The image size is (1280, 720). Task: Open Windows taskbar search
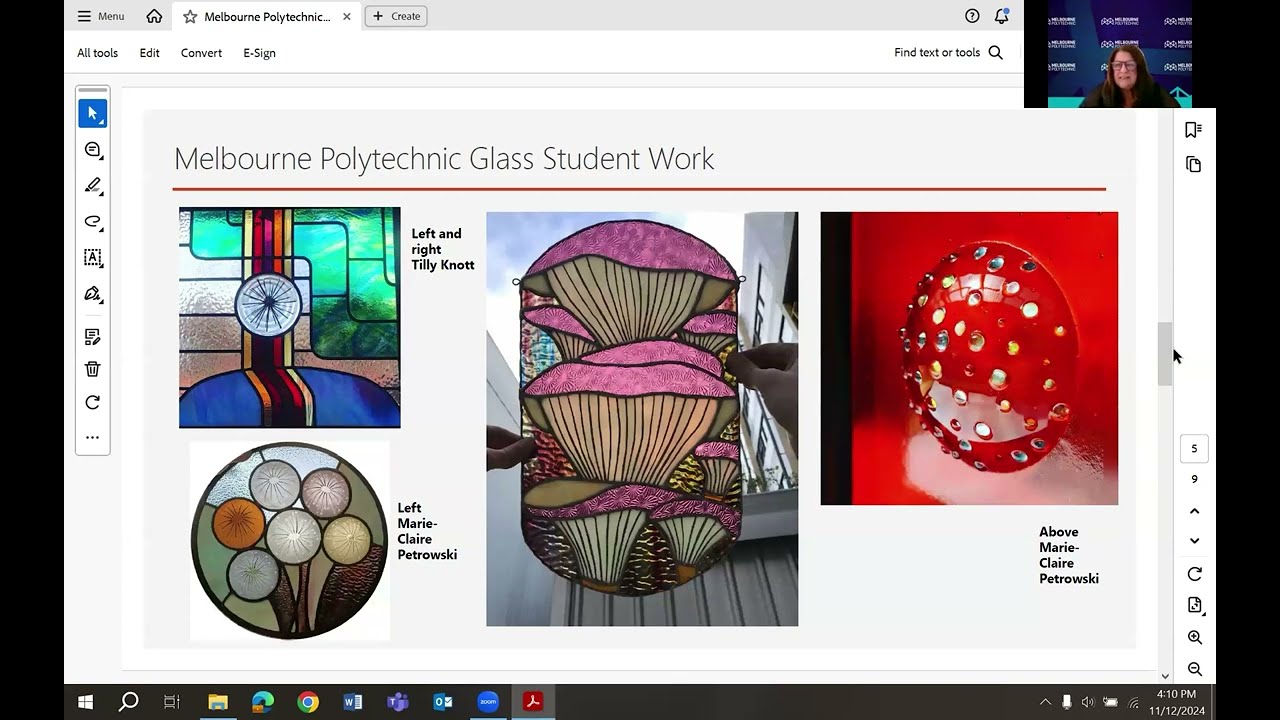(x=128, y=702)
